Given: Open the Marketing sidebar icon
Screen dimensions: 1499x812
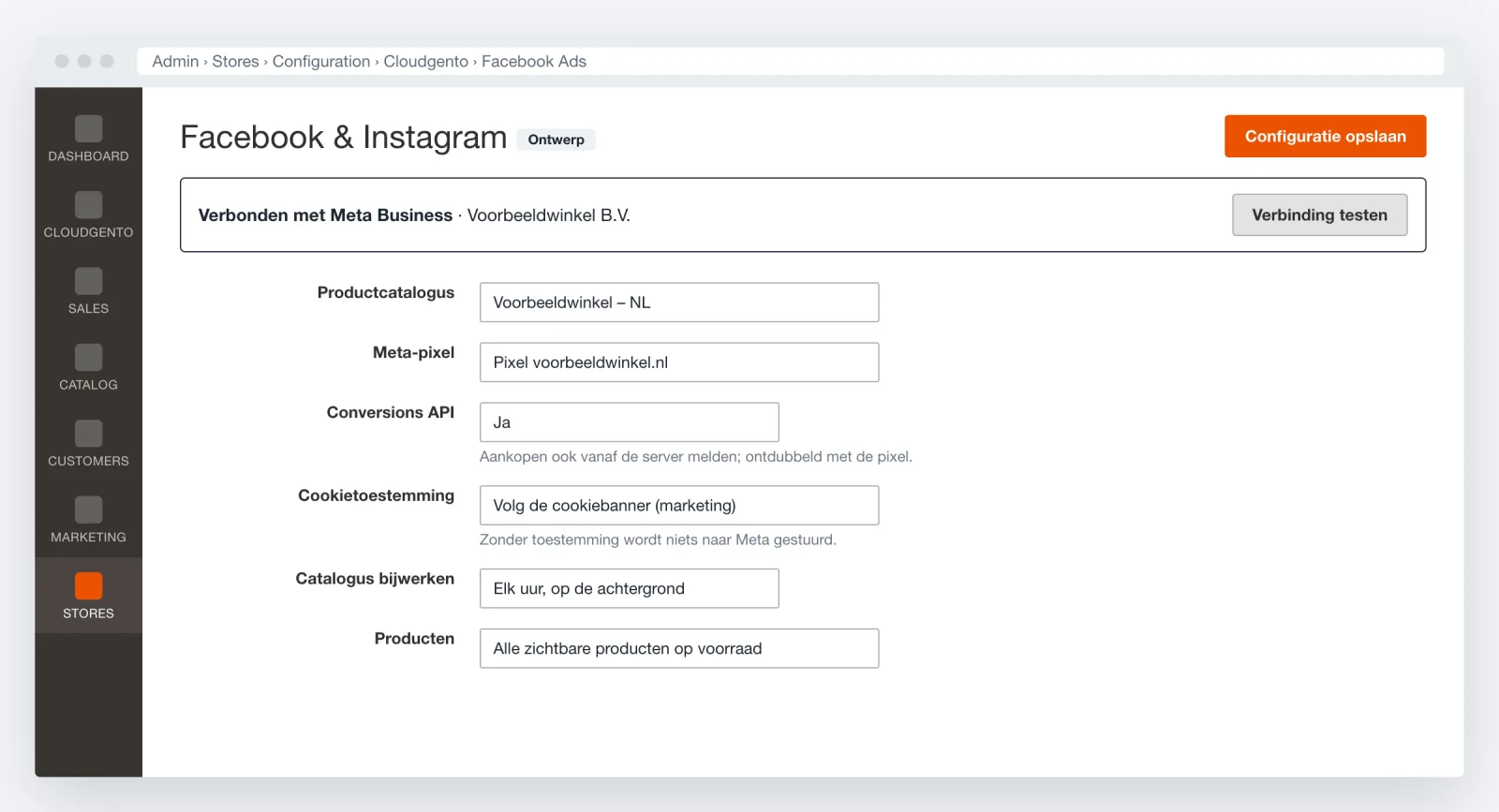Looking at the screenshot, I should 88,509.
